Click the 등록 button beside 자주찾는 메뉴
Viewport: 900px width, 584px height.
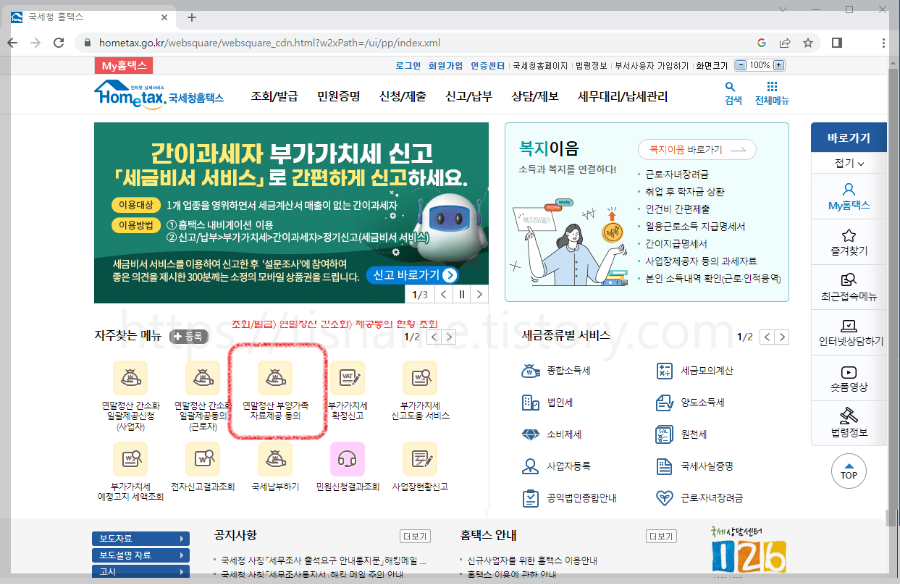pos(189,337)
